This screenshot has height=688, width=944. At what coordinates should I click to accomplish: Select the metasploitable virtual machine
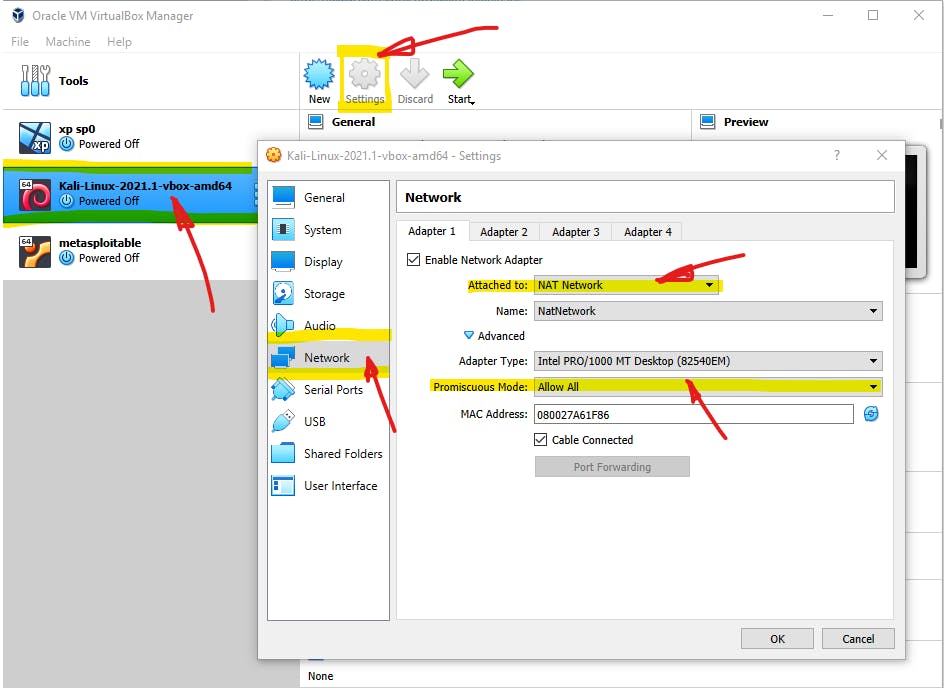(x=128, y=250)
